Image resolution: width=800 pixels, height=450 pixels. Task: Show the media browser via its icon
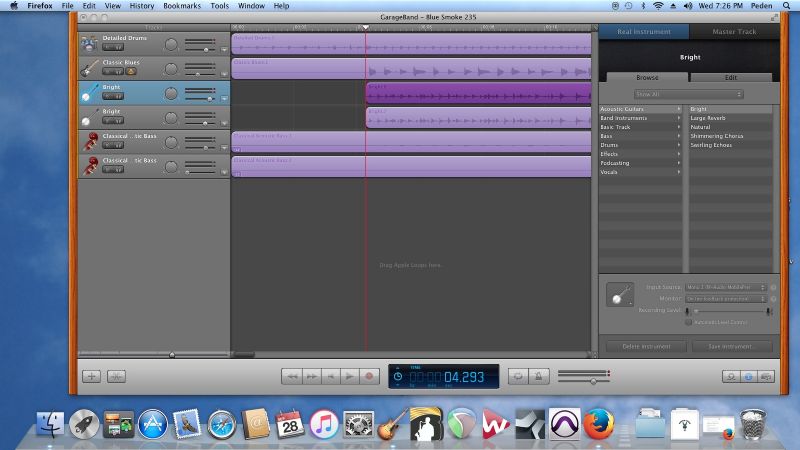766,376
